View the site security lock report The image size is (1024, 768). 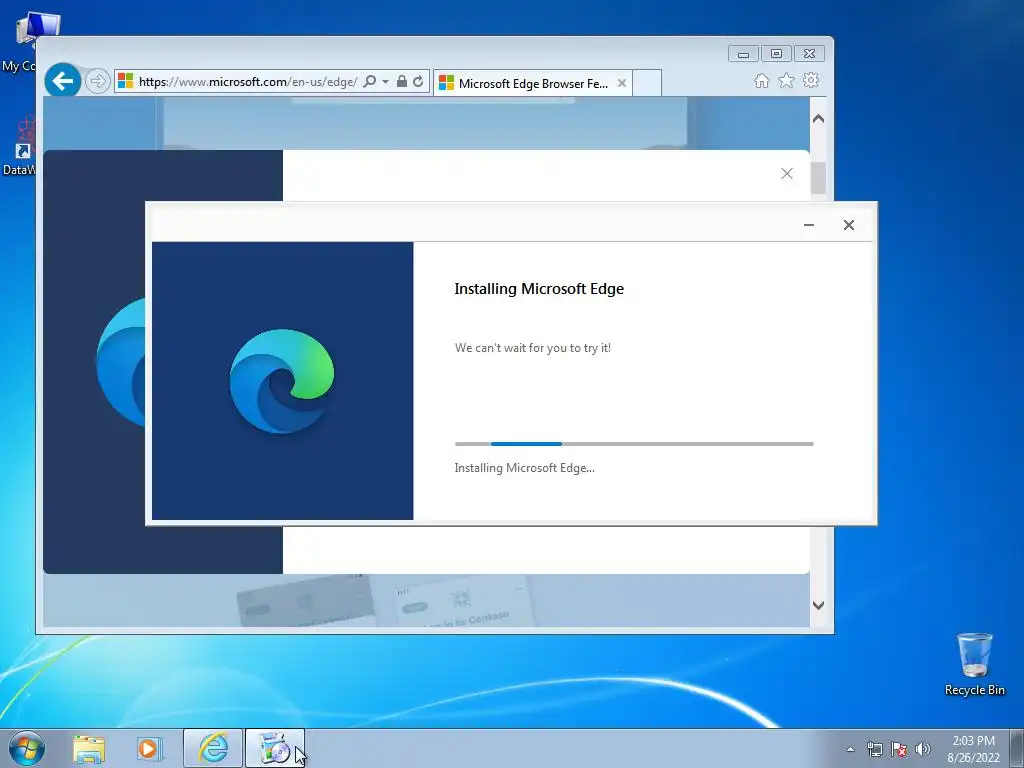[x=402, y=82]
